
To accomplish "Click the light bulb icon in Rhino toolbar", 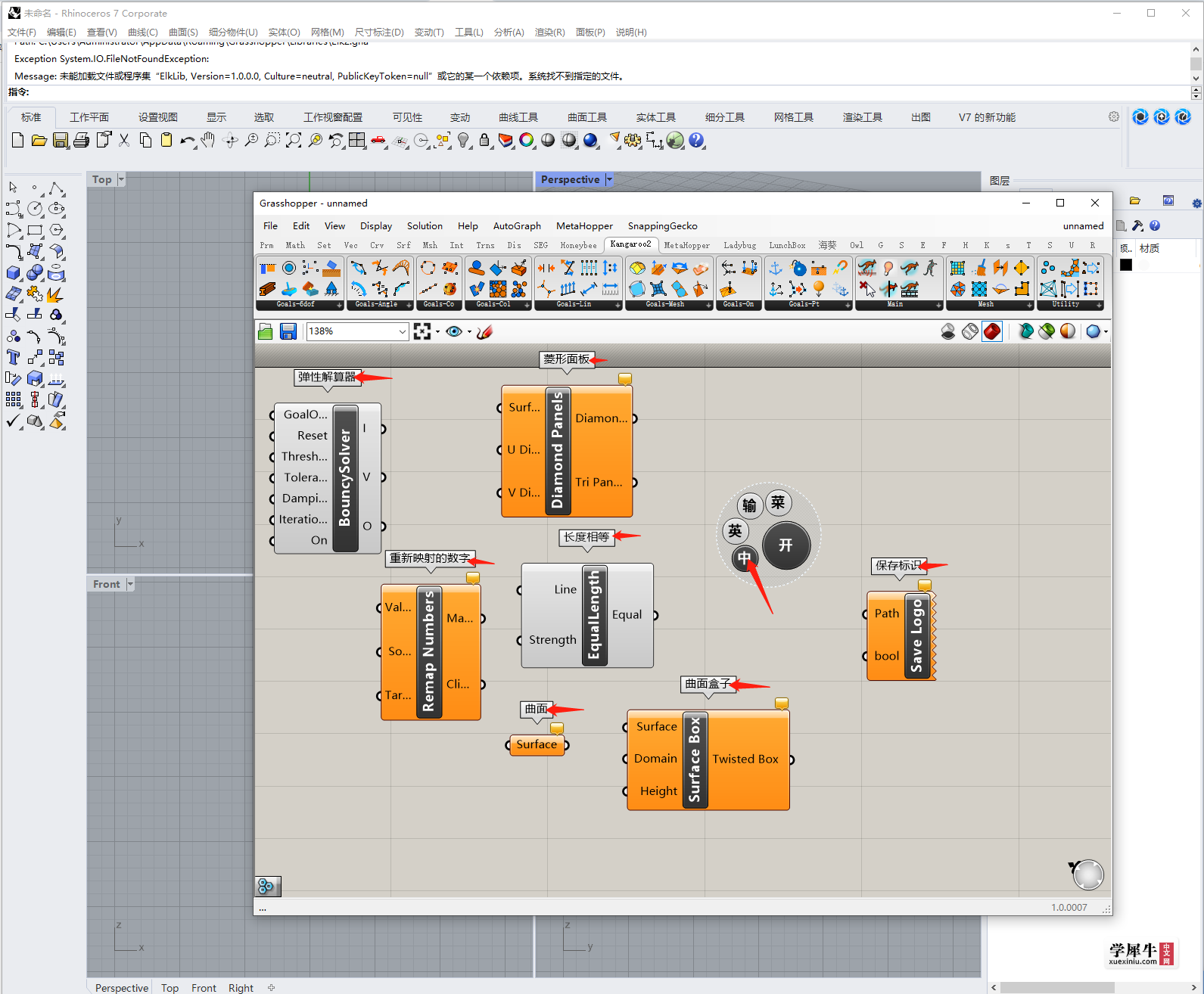I will coord(464,140).
